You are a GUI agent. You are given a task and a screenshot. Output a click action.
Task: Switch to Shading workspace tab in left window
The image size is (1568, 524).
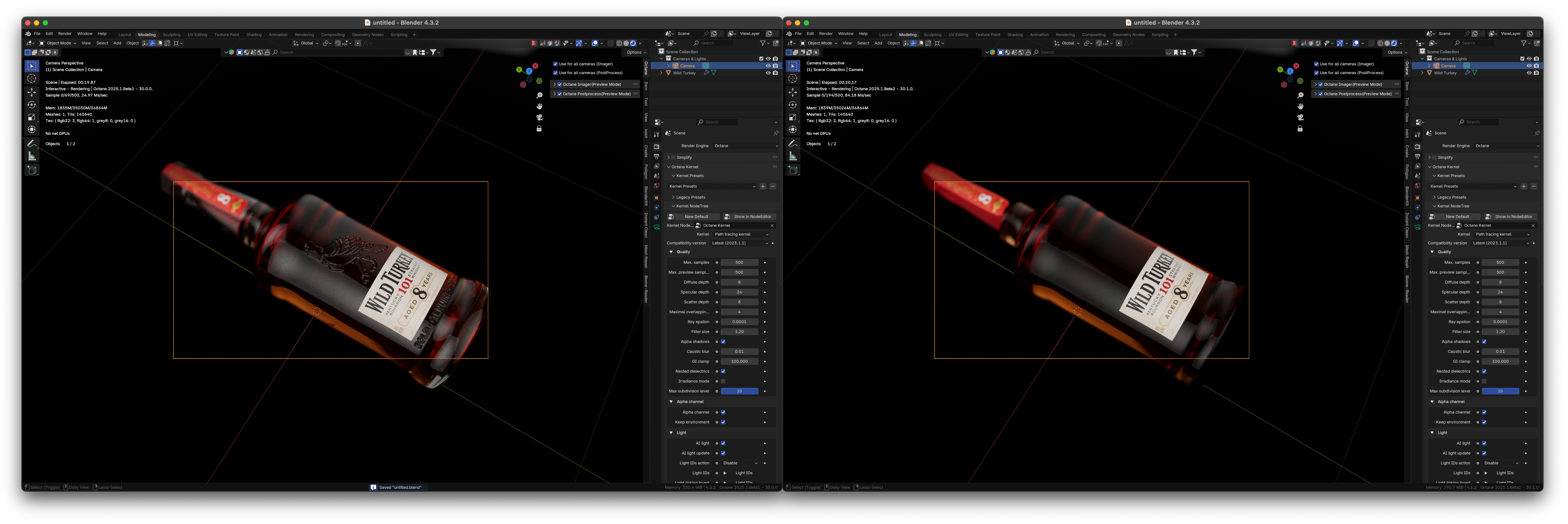[254, 35]
